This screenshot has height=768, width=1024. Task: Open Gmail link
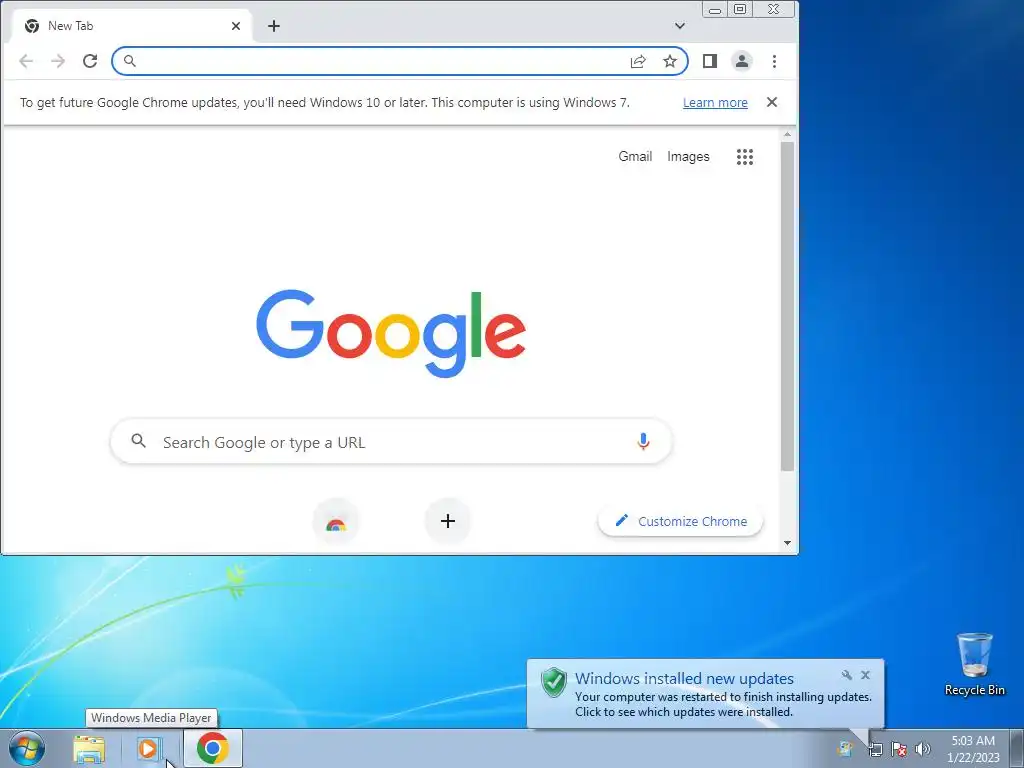[635, 157]
